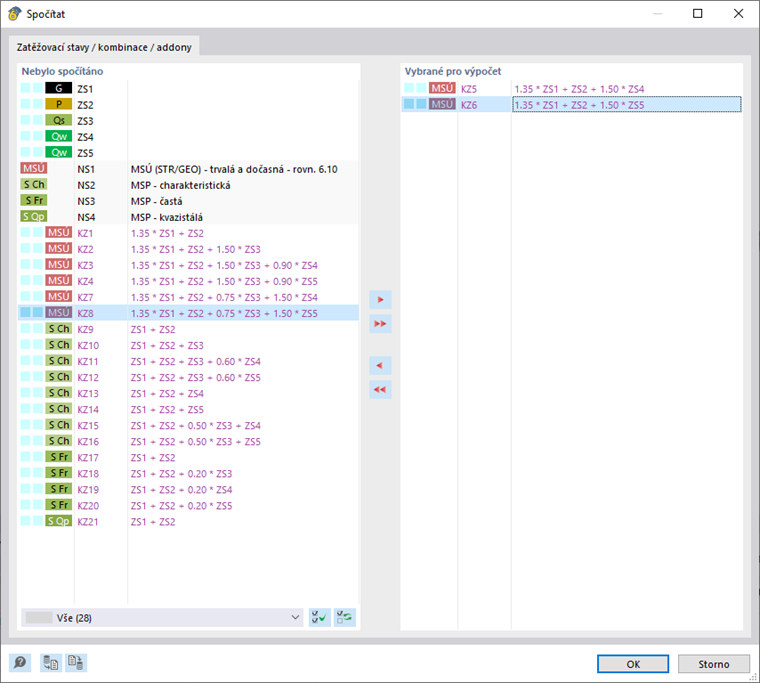This screenshot has width=760, height=683.
Task: Close the Spočítat dialog window
Action: click(738, 14)
